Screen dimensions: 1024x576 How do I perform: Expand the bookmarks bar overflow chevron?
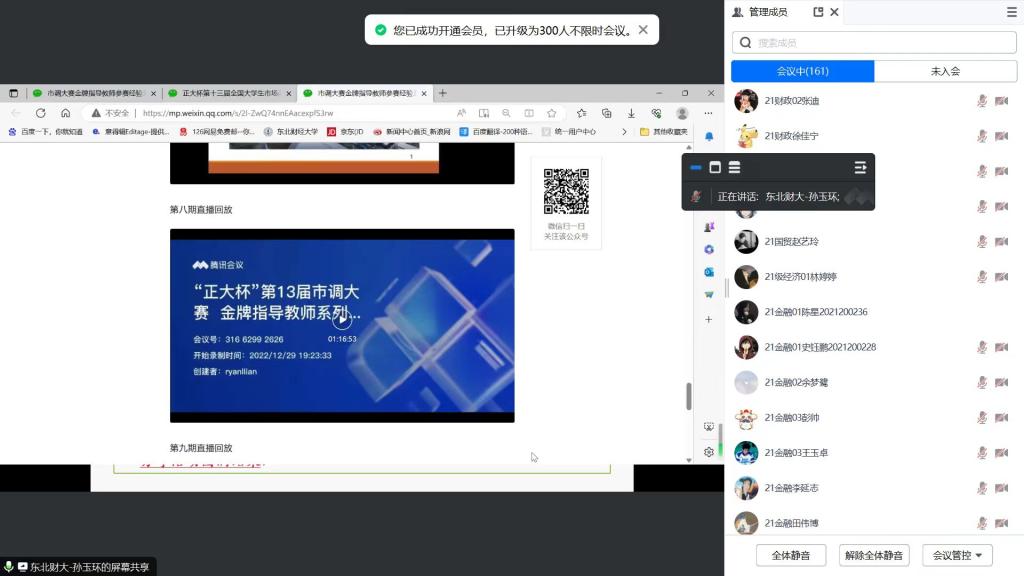pyautogui.click(x=625, y=131)
